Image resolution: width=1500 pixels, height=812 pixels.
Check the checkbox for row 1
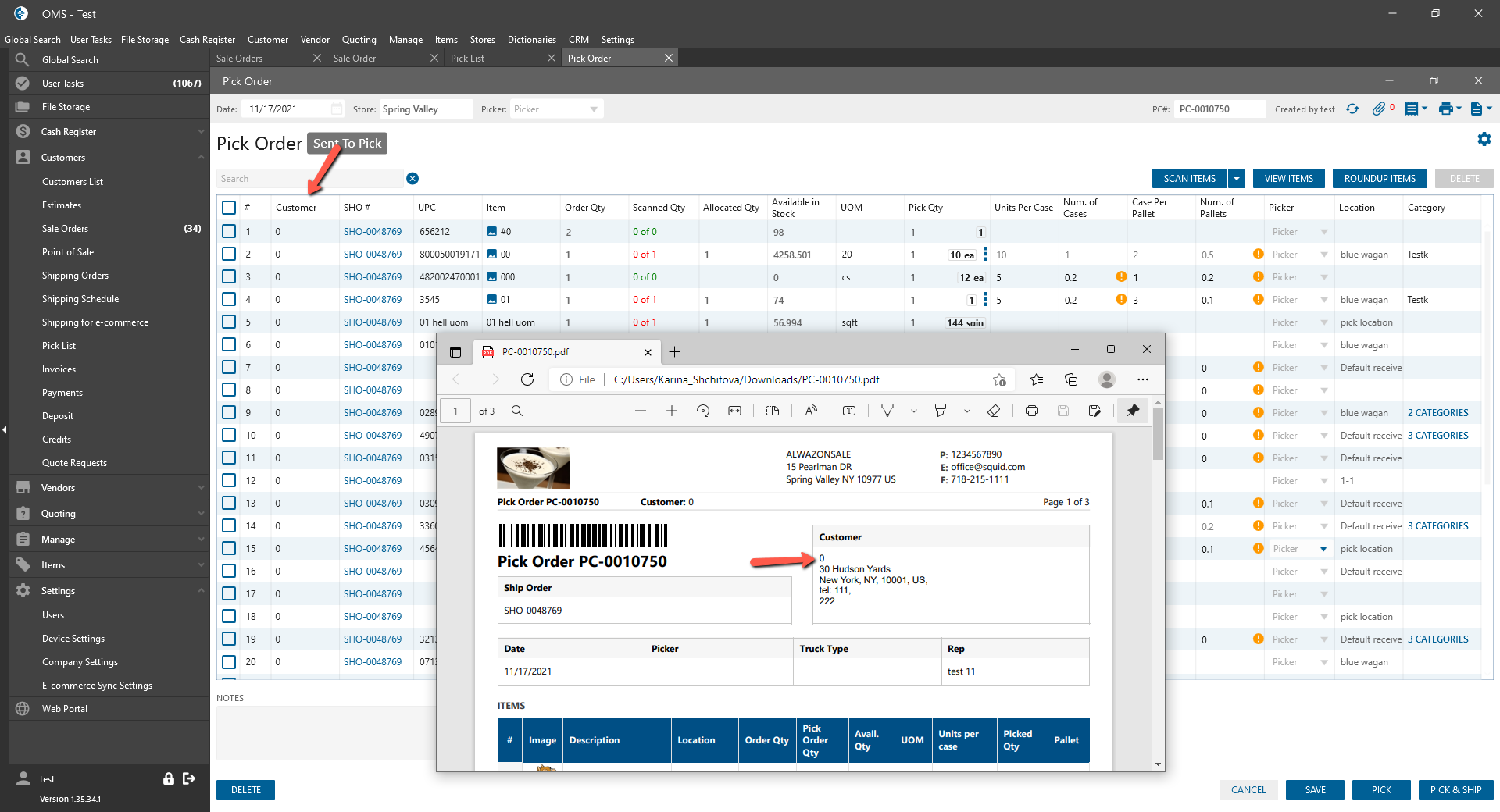point(229,232)
